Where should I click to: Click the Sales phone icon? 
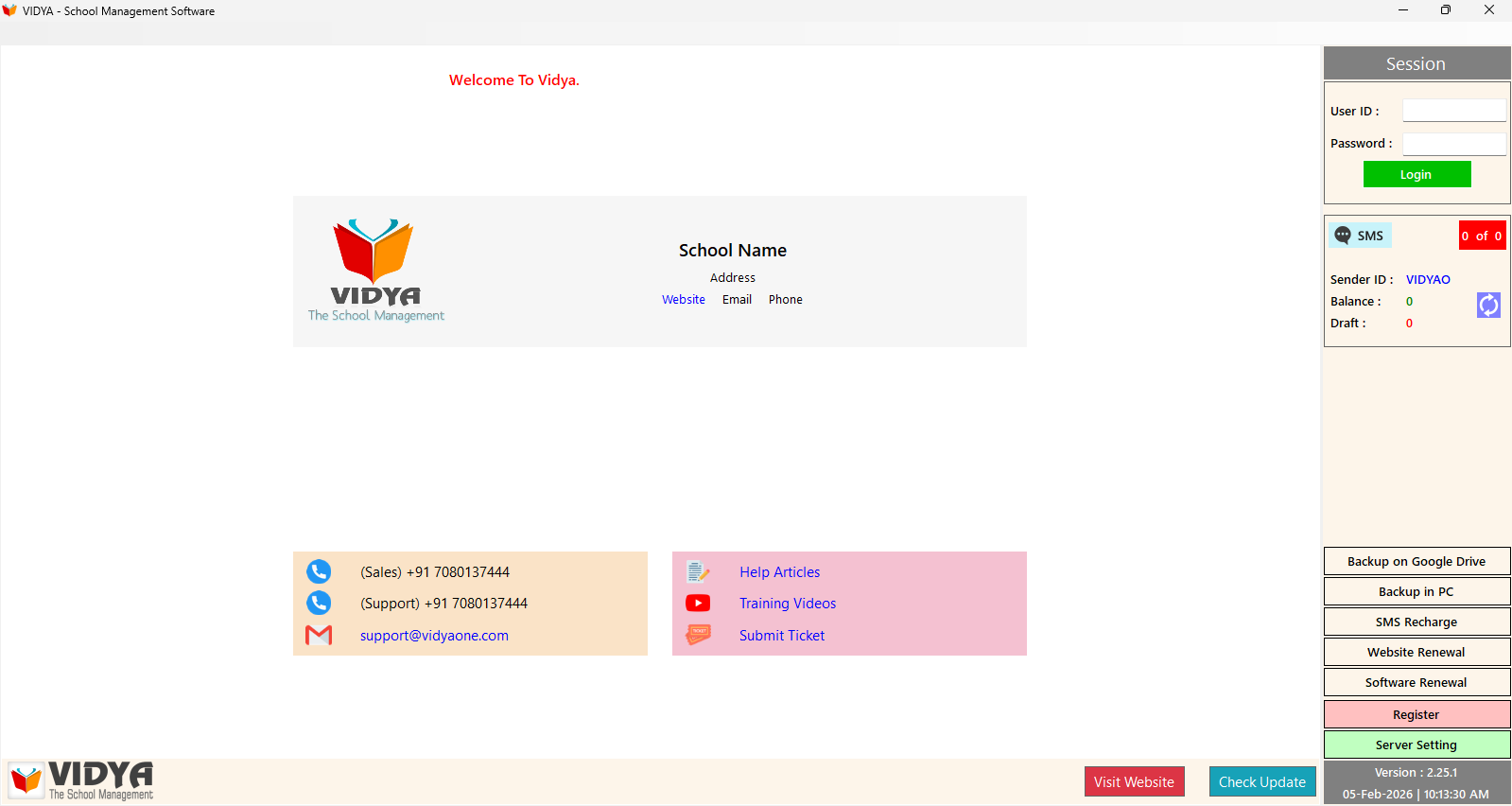[319, 571]
